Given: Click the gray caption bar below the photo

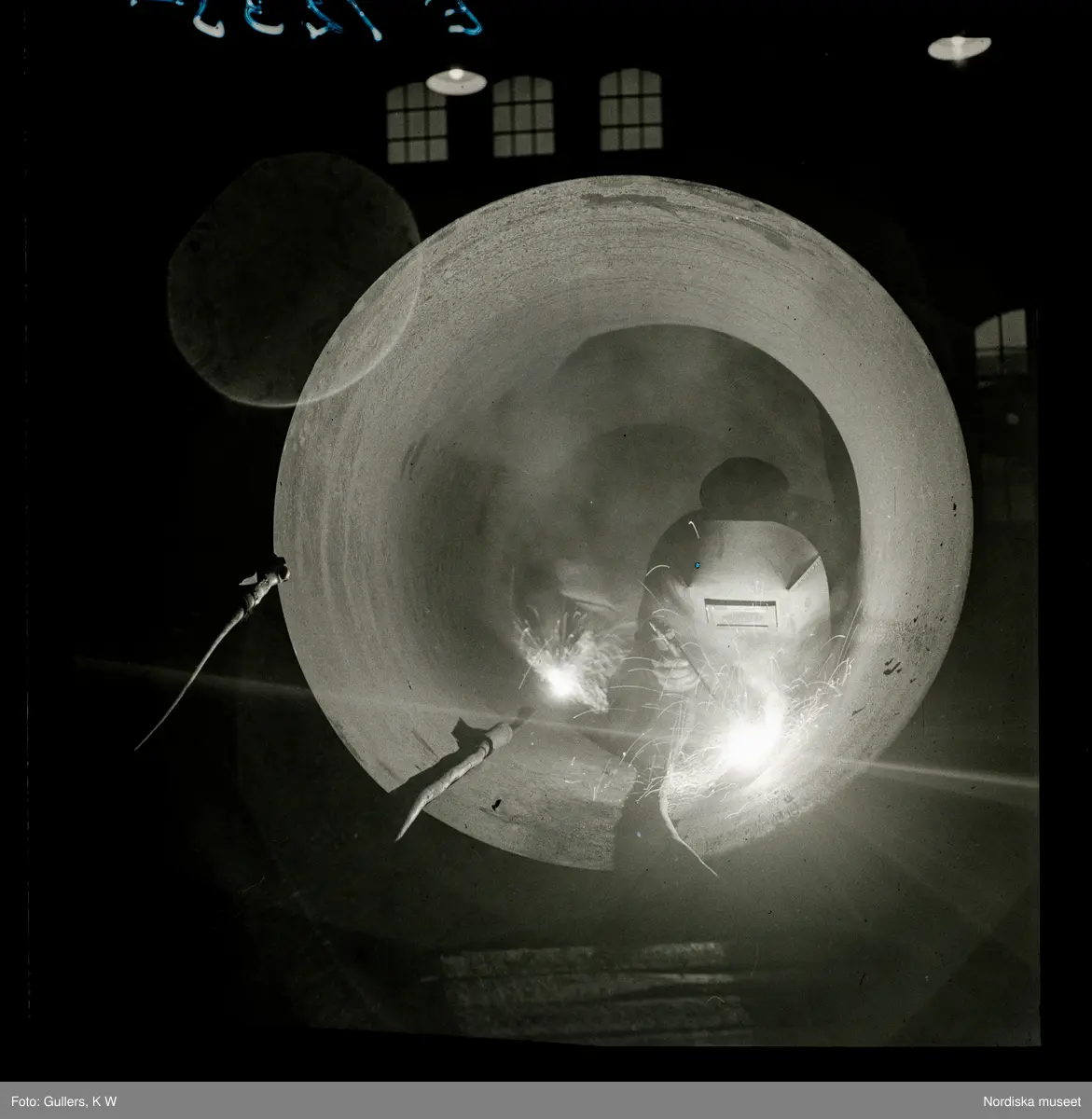Looking at the screenshot, I should [546, 1099].
